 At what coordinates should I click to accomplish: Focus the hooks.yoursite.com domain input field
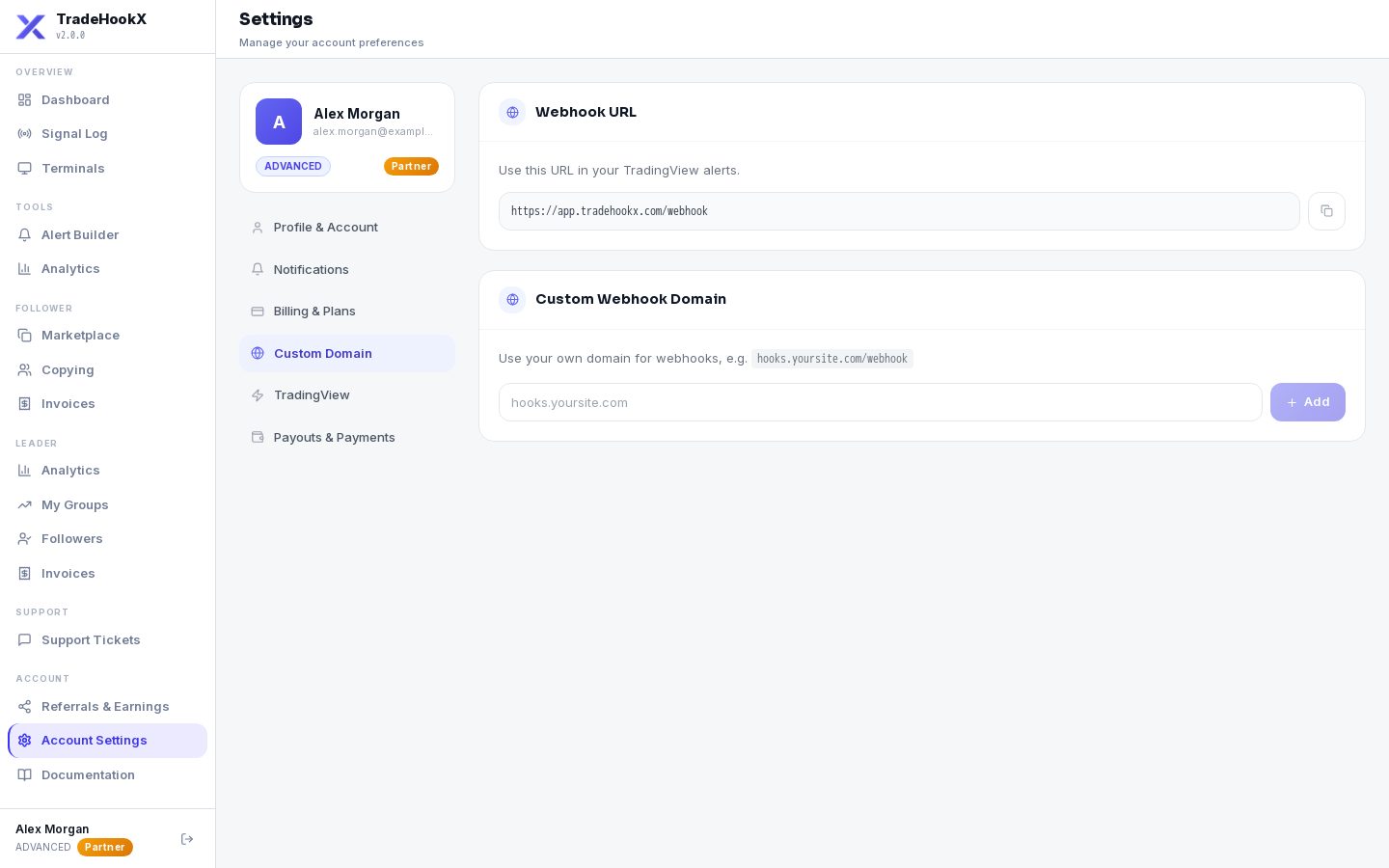(x=880, y=402)
